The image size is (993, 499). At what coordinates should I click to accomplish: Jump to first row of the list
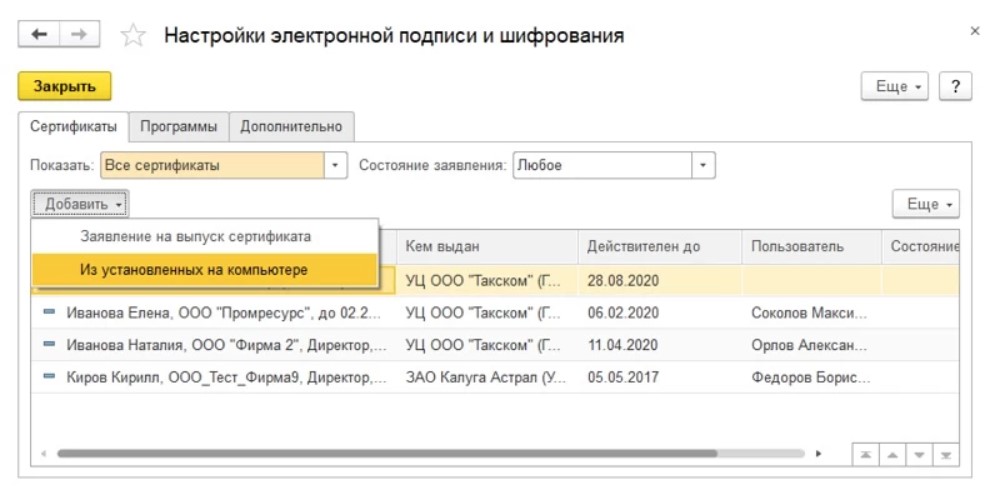pyautogui.click(x=865, y=454)
